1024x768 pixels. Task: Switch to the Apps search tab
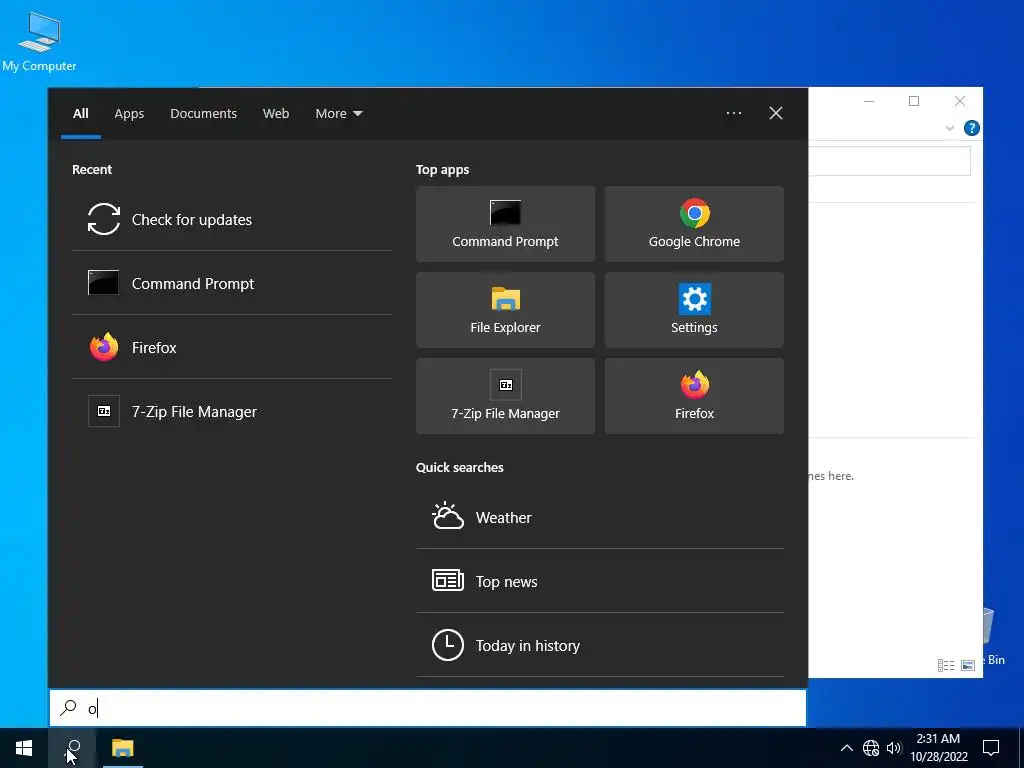(x=129, y=114)
